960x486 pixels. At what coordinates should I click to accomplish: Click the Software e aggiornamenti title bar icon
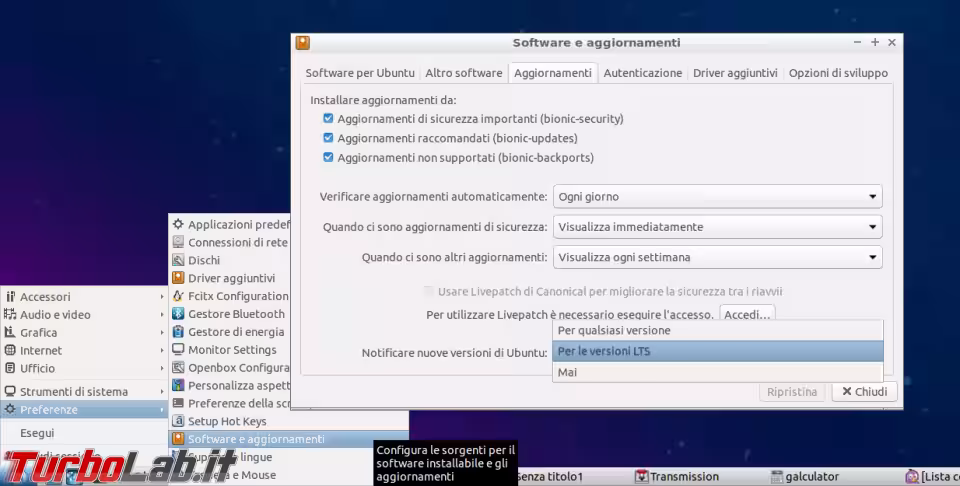tap(302, 42)
